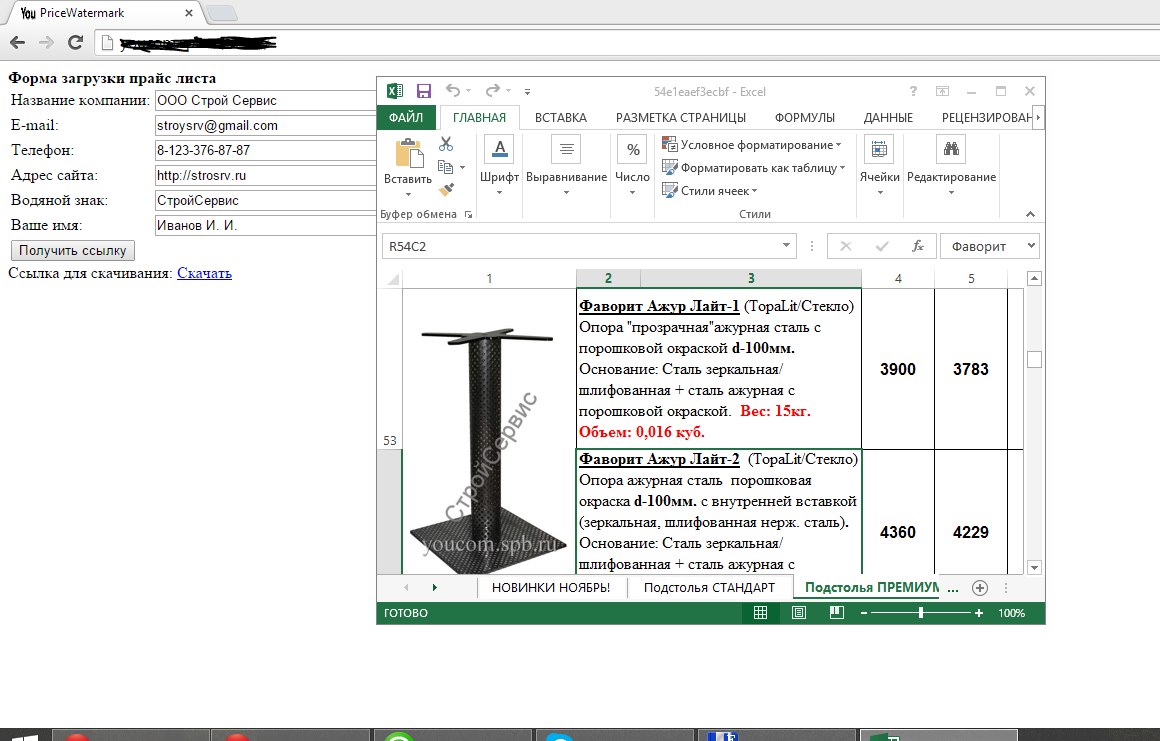This screenshot has width=1160, height=741.
Task: Zoom in with the plus button
Action: coord(979,613)
